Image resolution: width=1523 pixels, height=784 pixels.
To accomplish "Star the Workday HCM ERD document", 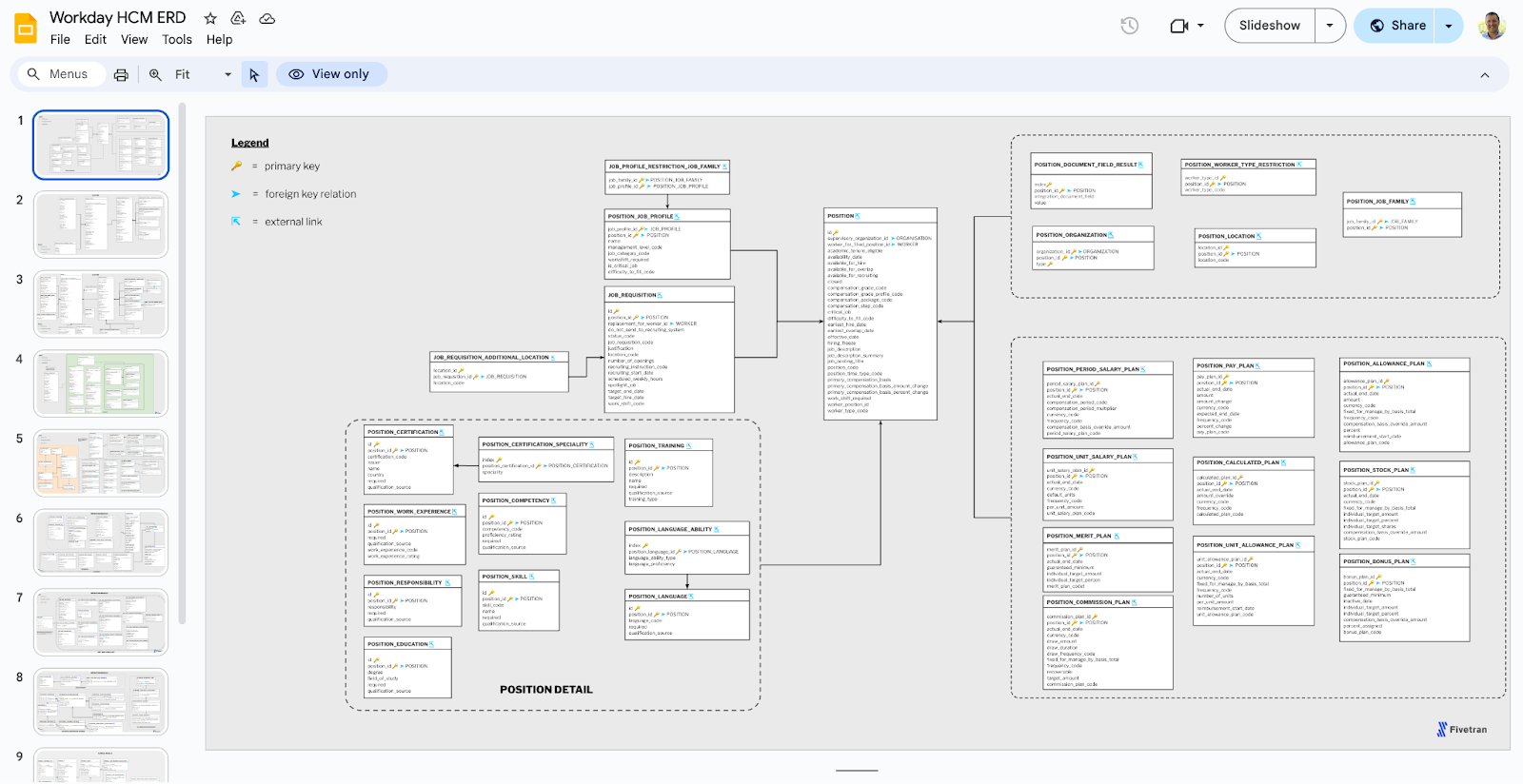I will 210,18.
